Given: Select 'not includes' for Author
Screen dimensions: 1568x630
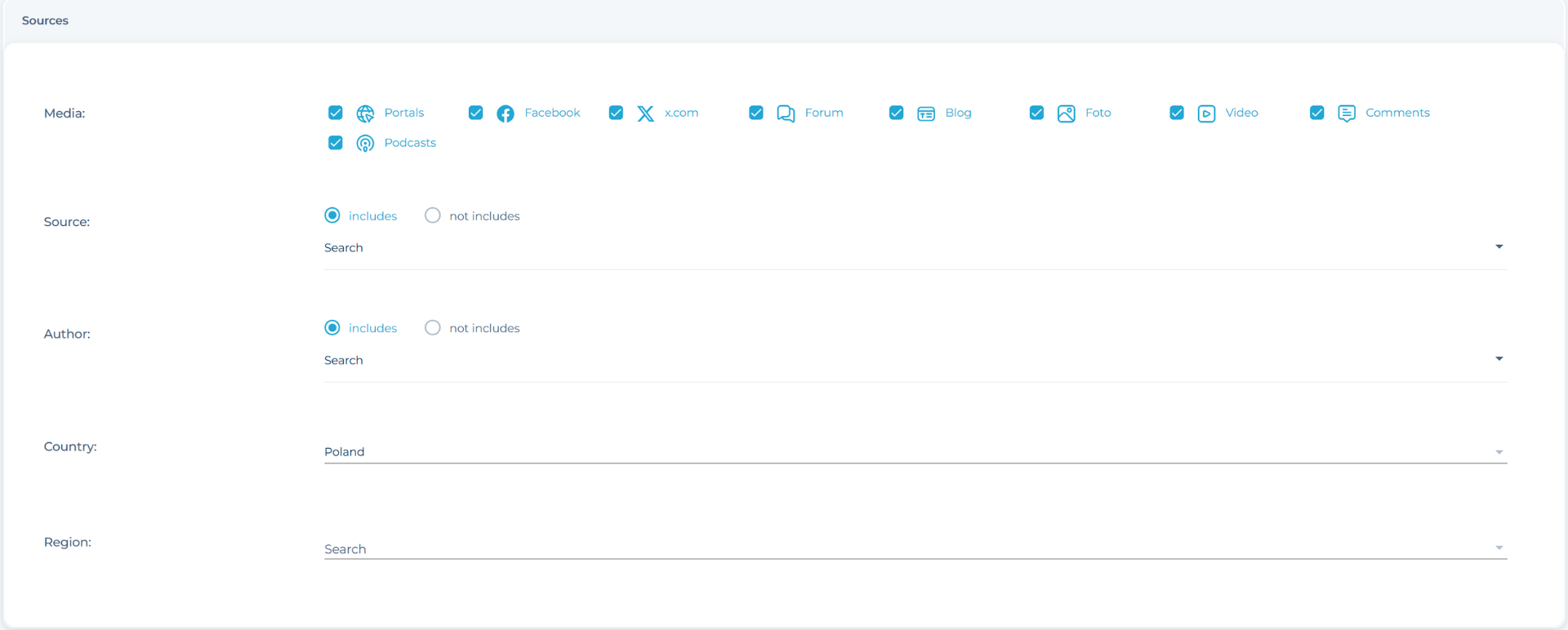Looking at the screenshot, I should click(433, 328).
